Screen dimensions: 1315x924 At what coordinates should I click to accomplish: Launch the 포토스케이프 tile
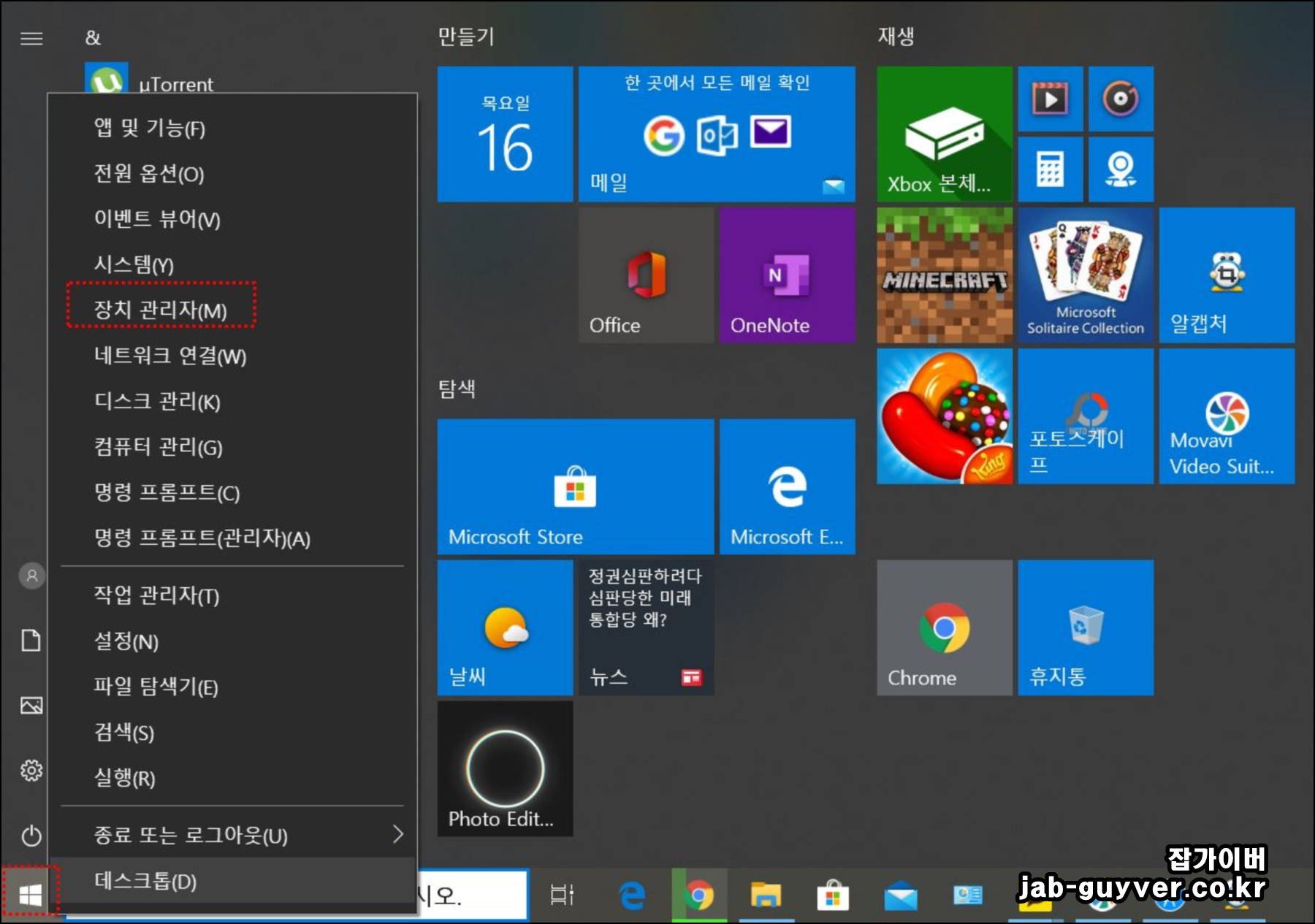pyautogui.click(x=1086, y=416)
